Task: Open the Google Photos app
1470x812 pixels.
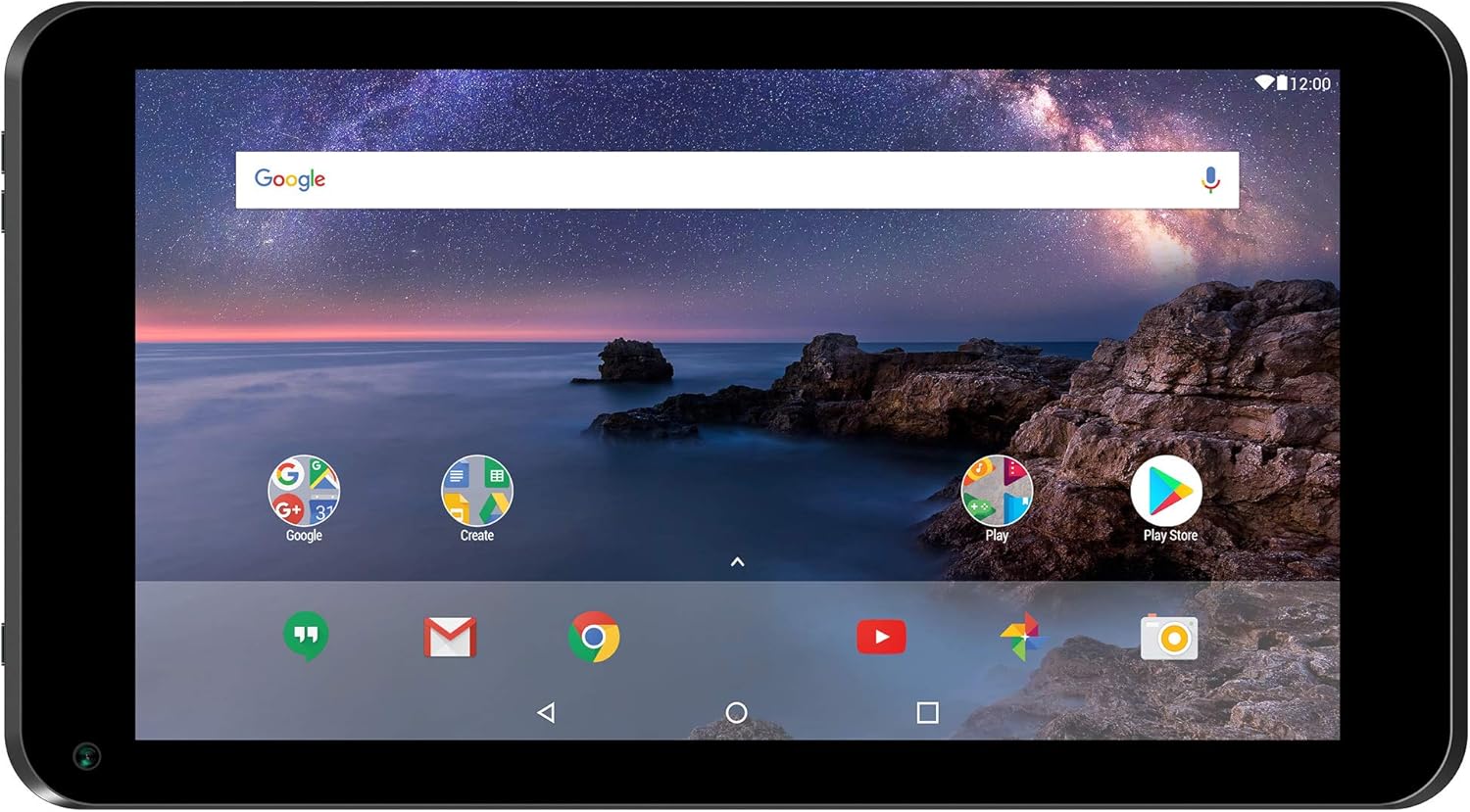Action: (x=1022, y=638)
